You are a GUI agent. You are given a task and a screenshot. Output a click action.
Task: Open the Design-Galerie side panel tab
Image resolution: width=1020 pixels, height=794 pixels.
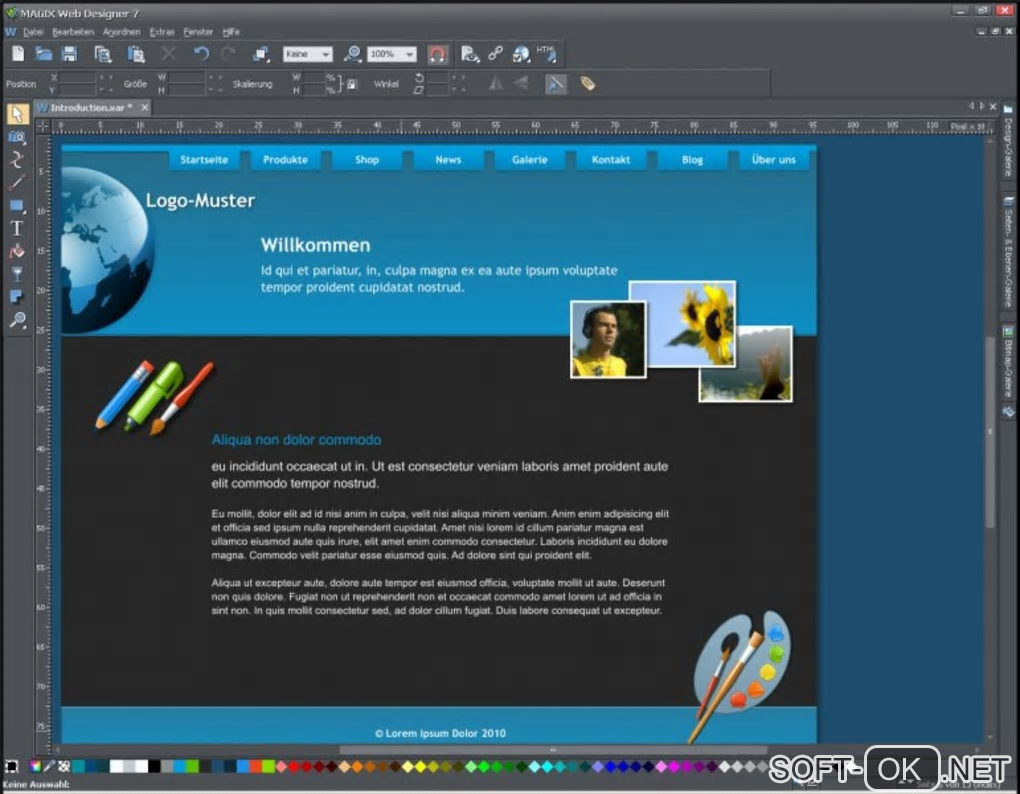click(x=1008, y=140)
